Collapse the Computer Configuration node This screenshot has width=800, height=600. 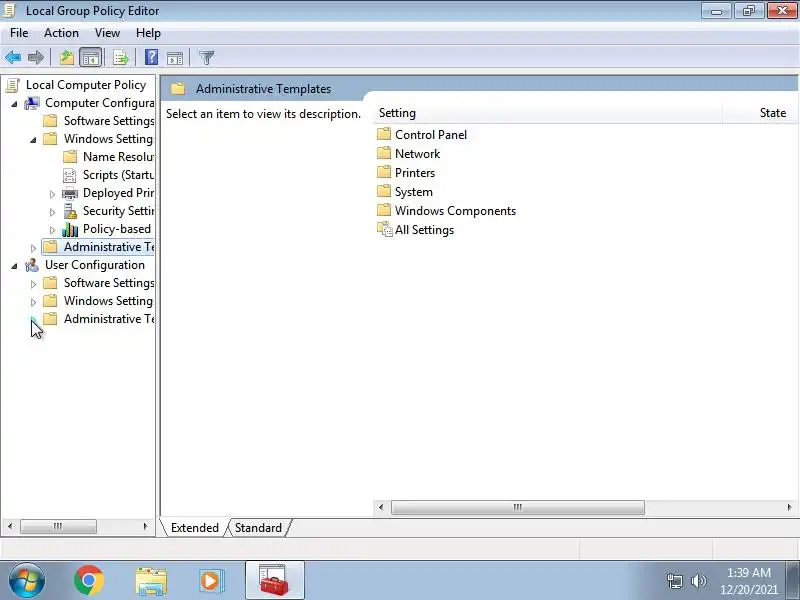14,104
